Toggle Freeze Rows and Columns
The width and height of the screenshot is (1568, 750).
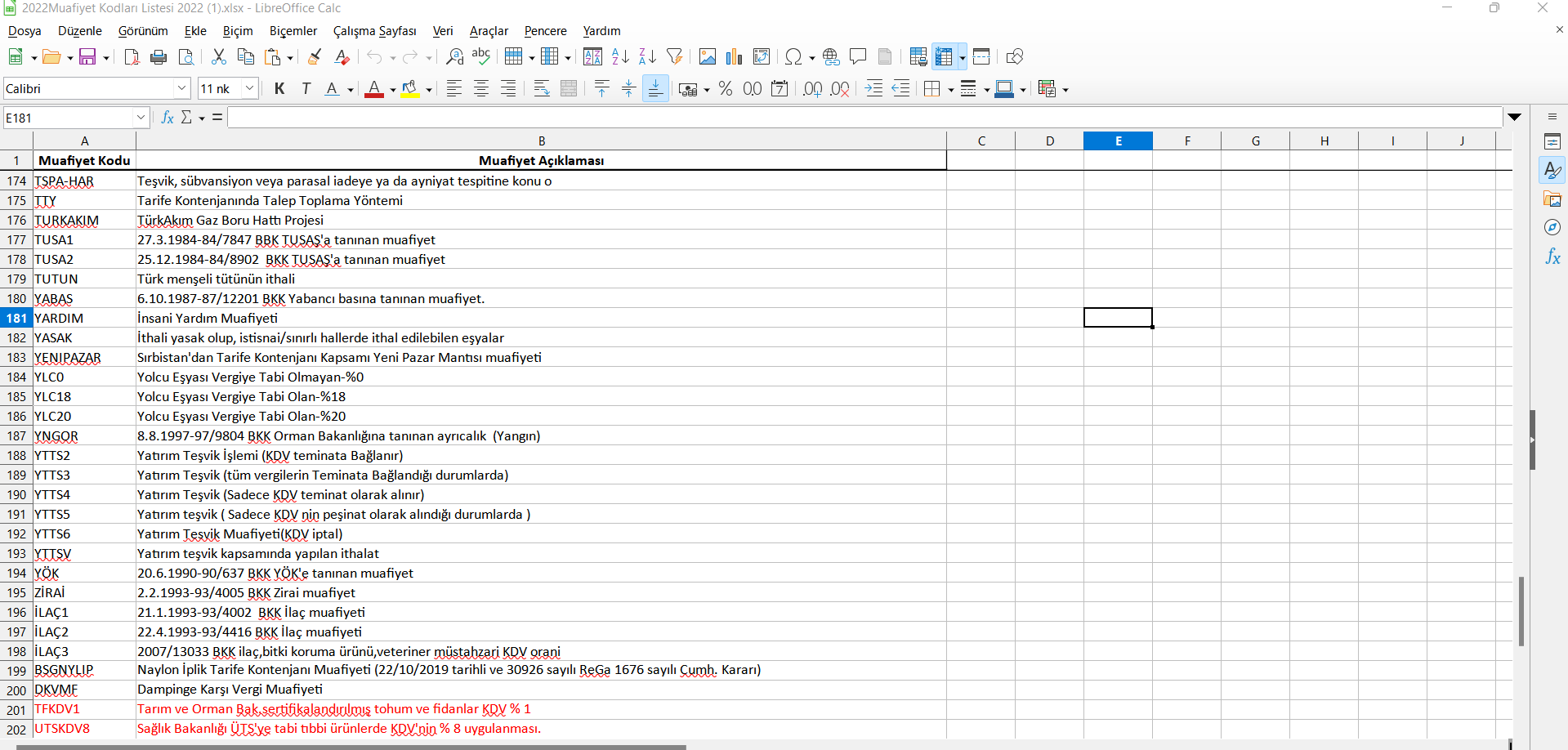[x=945, y=56]
